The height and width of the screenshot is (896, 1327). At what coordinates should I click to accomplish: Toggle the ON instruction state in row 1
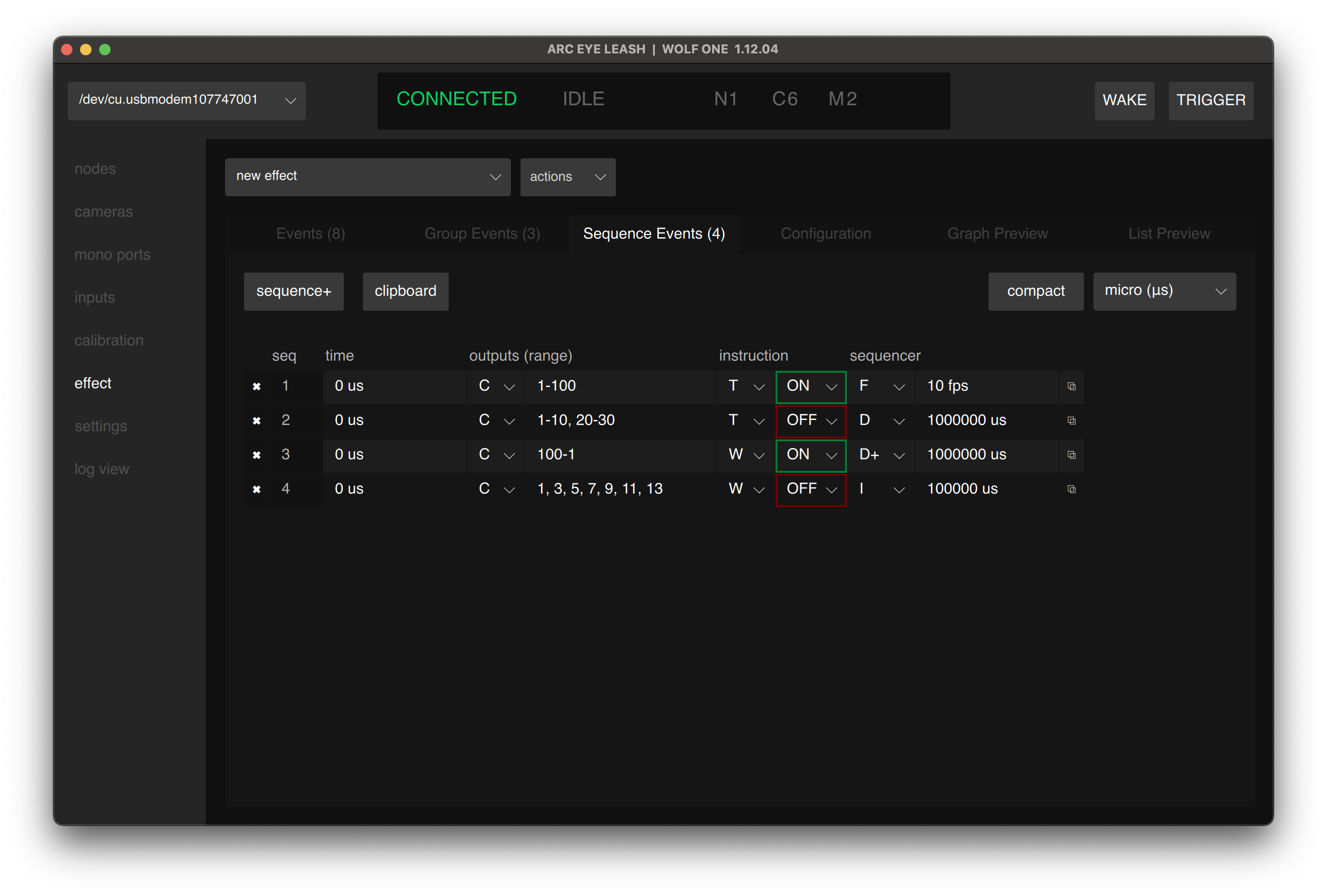810,387
